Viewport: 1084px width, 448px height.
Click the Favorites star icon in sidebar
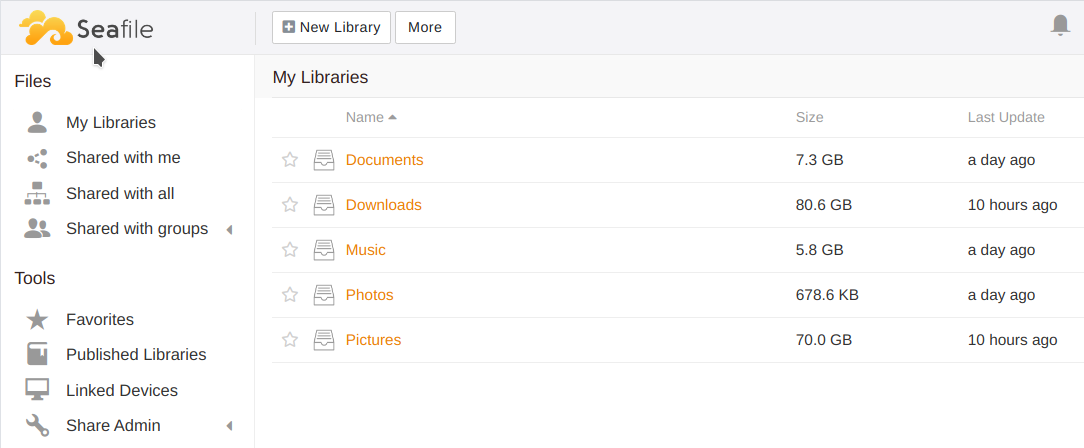37,319
